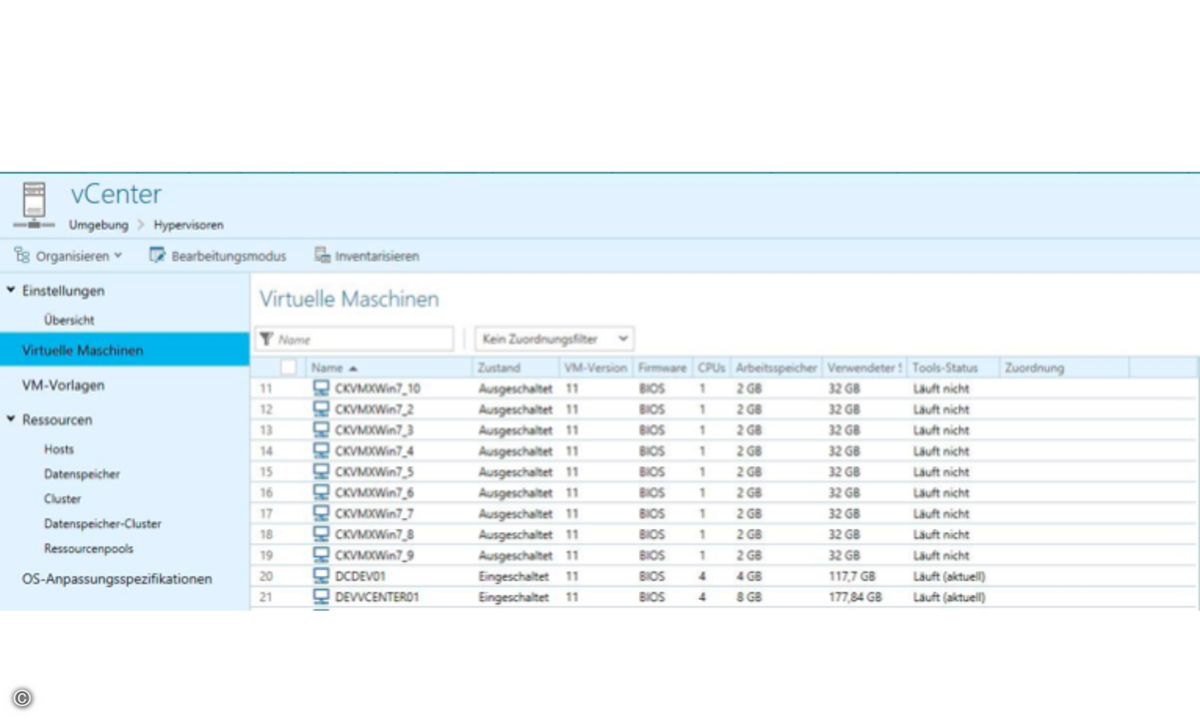Image resolution: width=1200 pixels, height=720 pixels.
Task: Click the VM icon of DEVVCENTER01
Action: click(321, 597)
